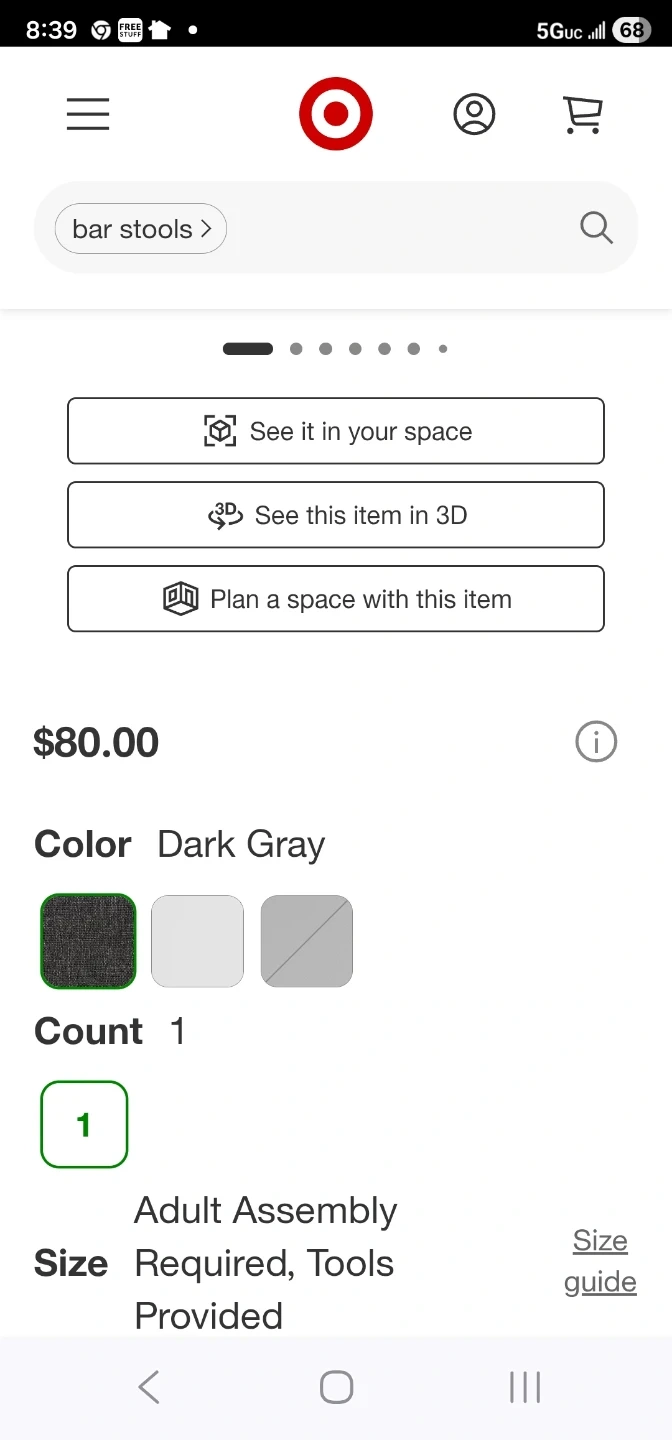Viewport: 672px width, 1440px height.
Task: Open the hamburger navigation menu
Action: click(88, 116)
